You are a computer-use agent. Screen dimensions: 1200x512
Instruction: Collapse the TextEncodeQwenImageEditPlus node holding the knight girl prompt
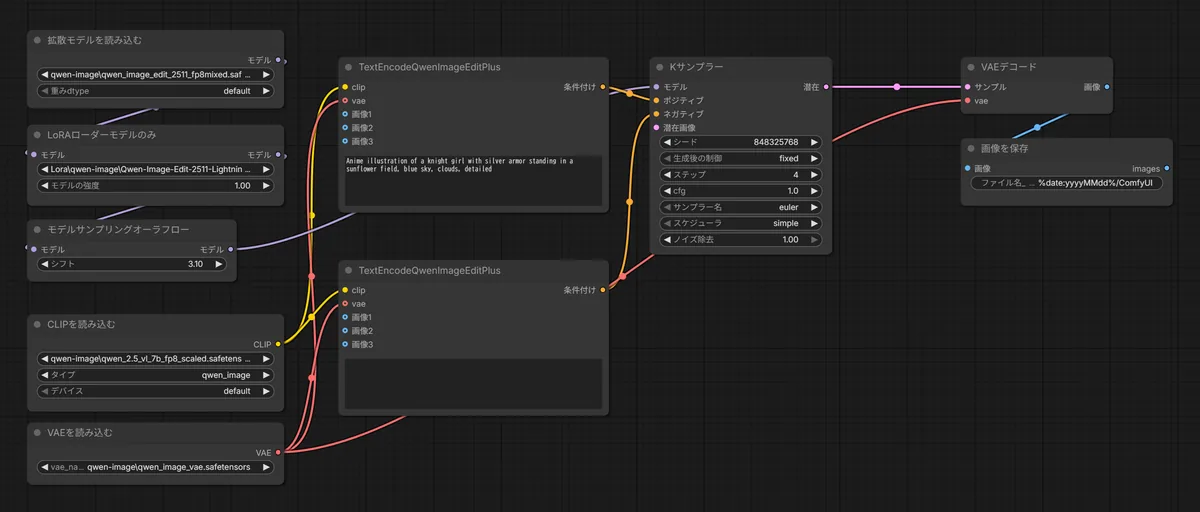[x=348, y=67]
